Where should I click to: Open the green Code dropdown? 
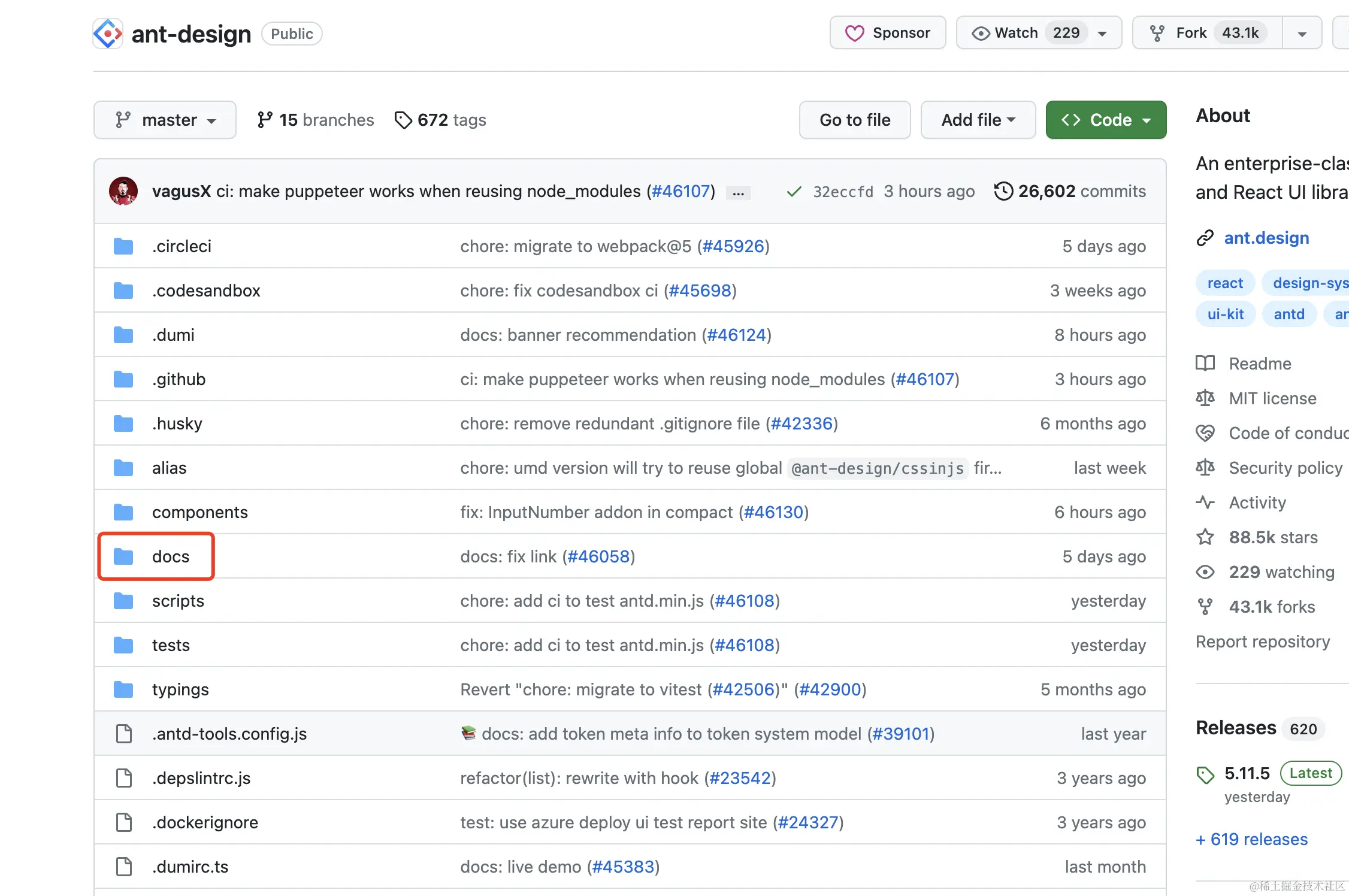(x=1106, y=120)
